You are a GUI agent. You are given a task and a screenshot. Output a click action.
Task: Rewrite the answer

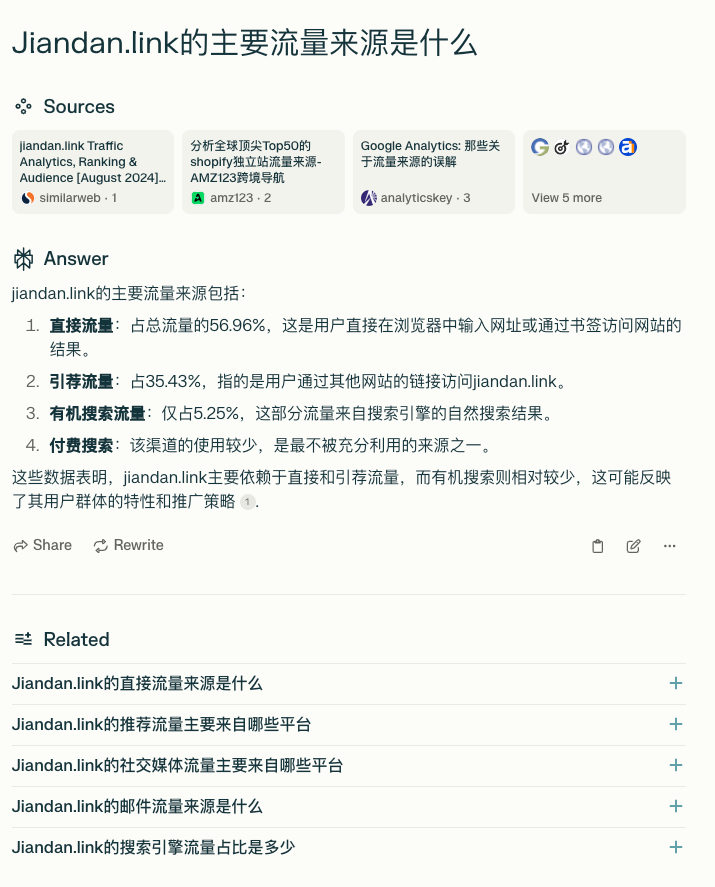pyautogui.click(x=128, y=545)
